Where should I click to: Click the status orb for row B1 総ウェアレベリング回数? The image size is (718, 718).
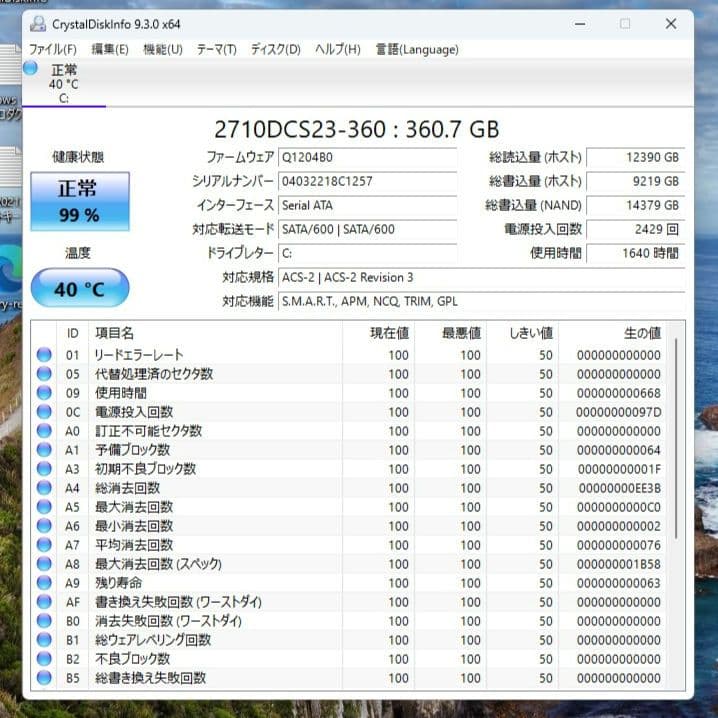(44, 640)
